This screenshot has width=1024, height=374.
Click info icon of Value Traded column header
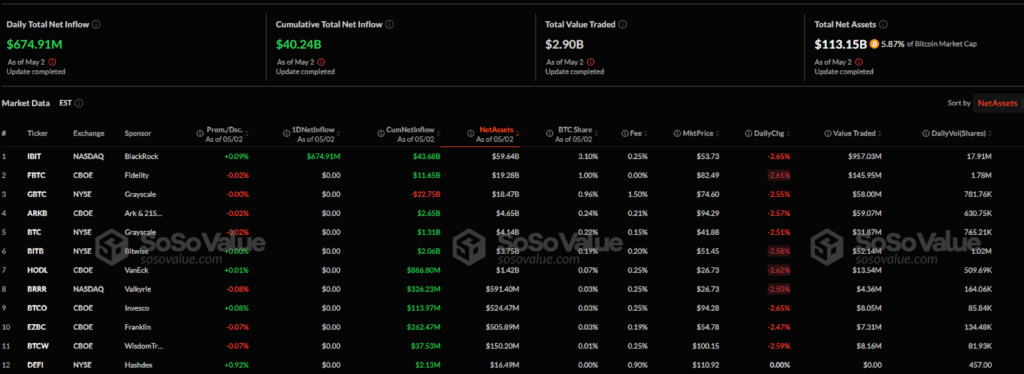coord(828,133)
